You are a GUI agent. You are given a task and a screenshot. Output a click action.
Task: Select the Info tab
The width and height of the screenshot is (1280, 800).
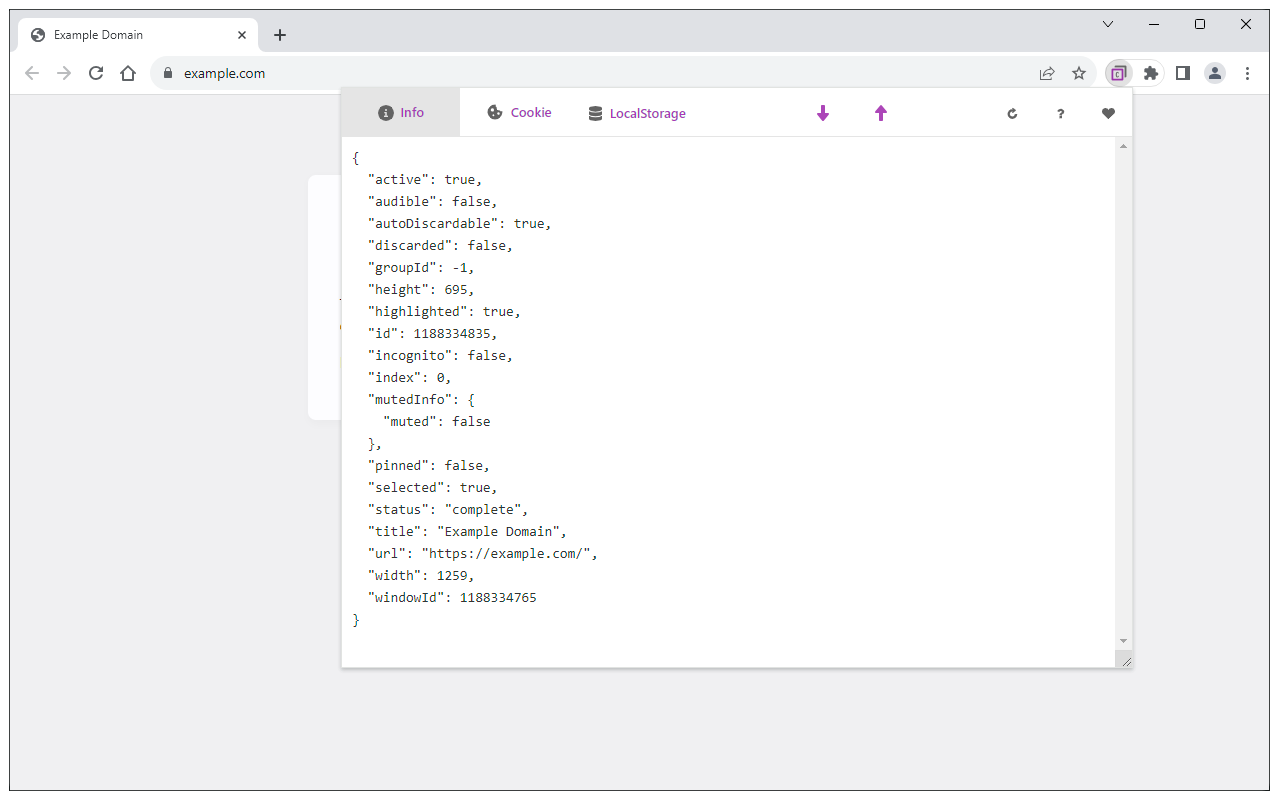click(401, 113)
